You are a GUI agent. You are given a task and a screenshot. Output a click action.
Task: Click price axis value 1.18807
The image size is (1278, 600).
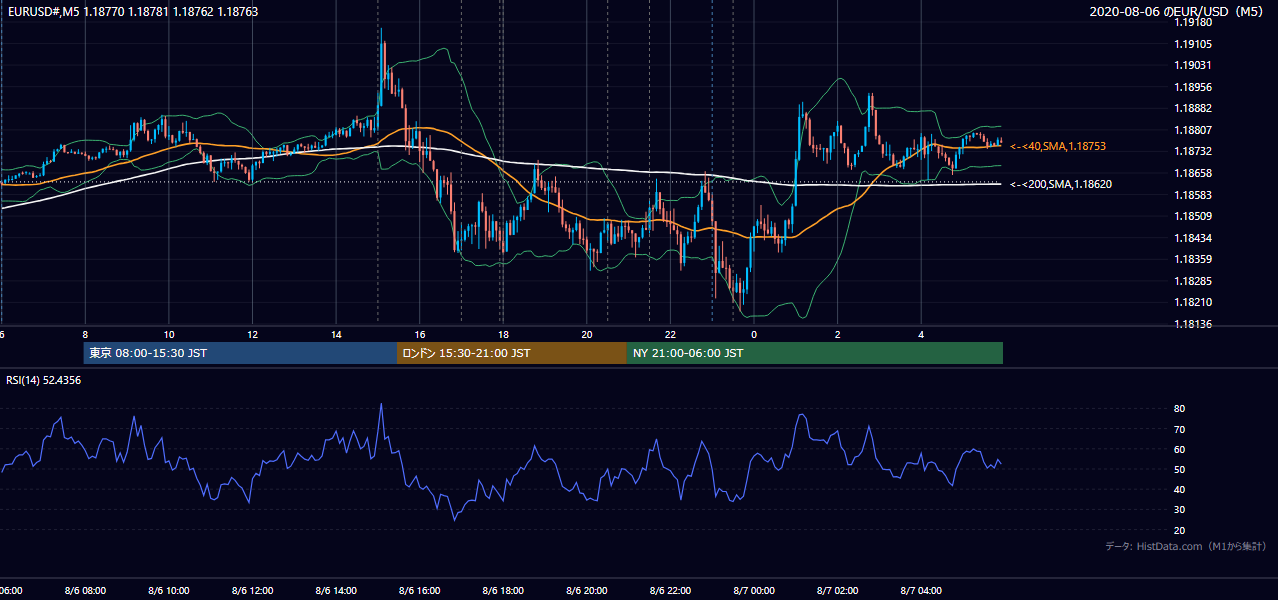[x=1192, y=130]
